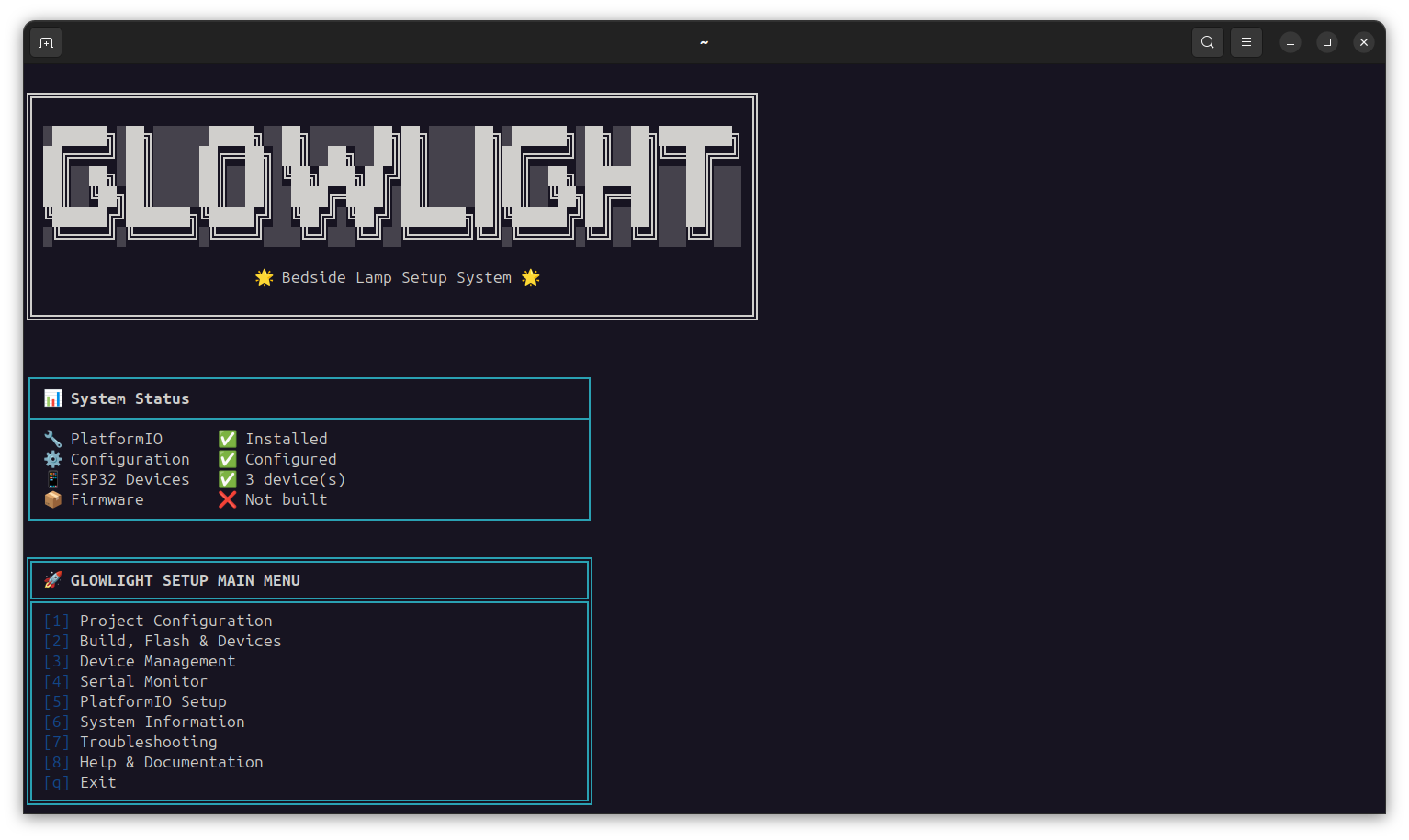Image resolution: width=1409 pixels, height=840 pixels.
Task: Click the PlatformIO status label
Action: (117, 439)
